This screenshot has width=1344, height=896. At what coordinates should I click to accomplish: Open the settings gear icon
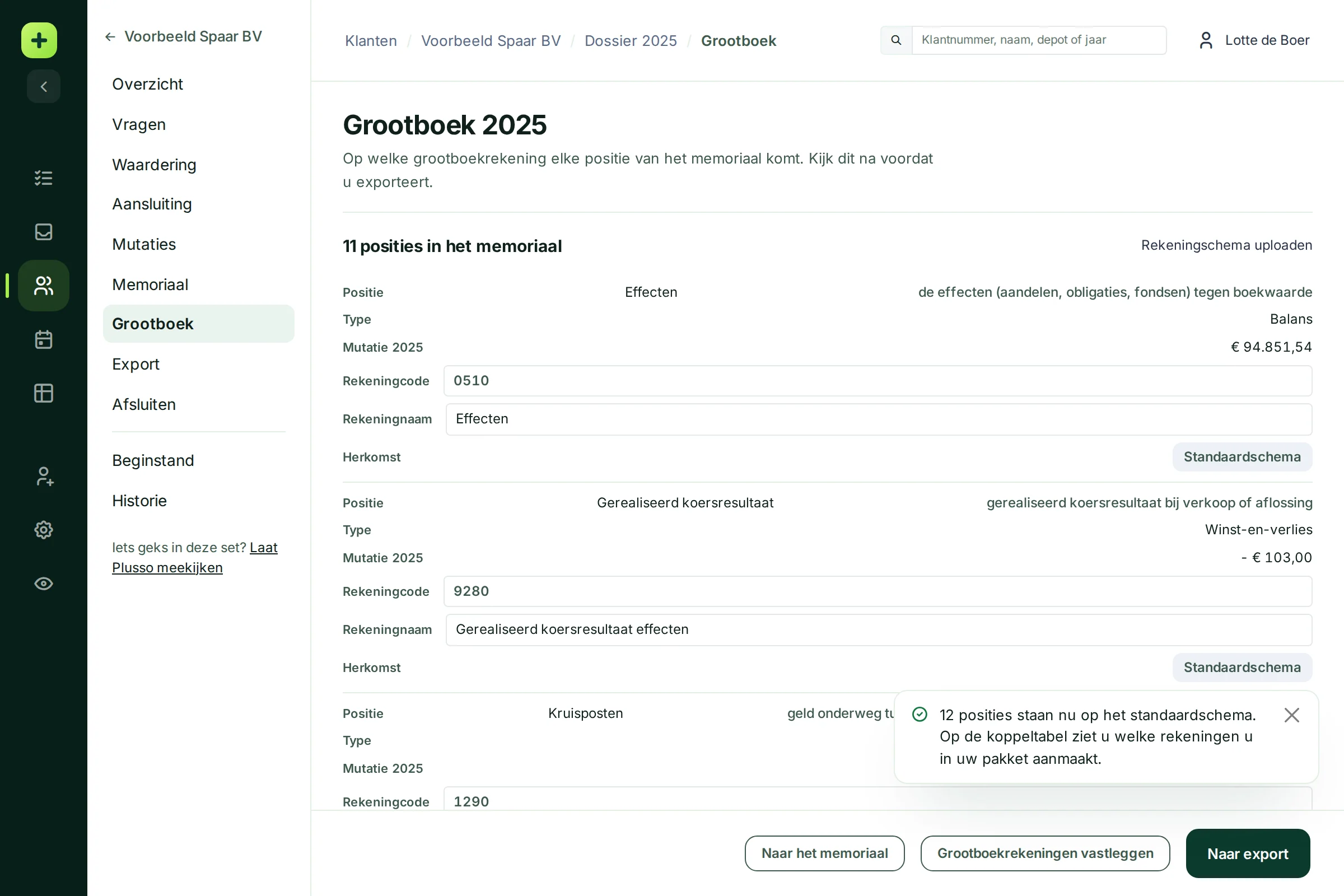(x=44, y=530)
